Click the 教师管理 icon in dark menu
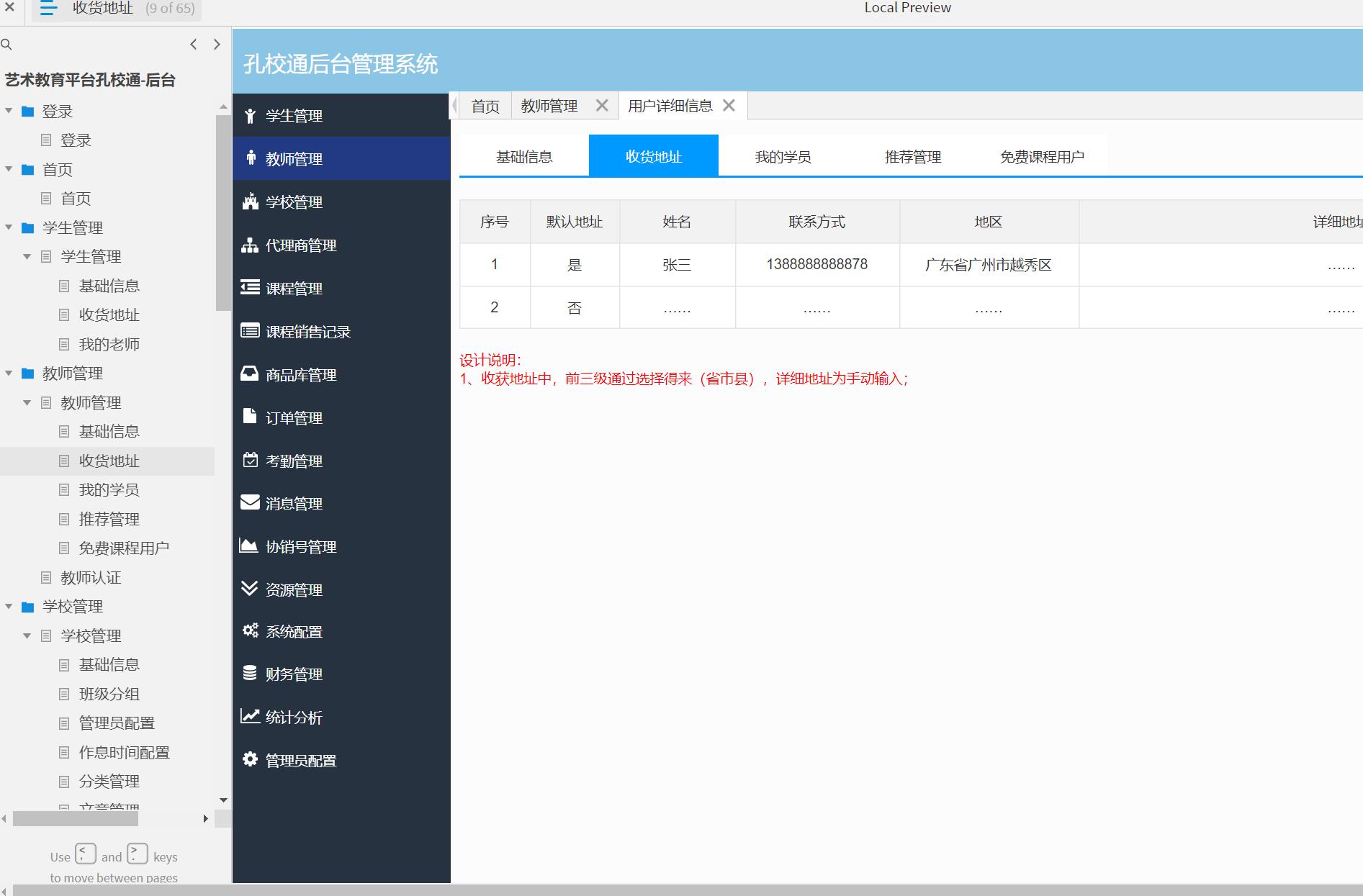Screen dimensions: 1363x896 pos(251,158)
